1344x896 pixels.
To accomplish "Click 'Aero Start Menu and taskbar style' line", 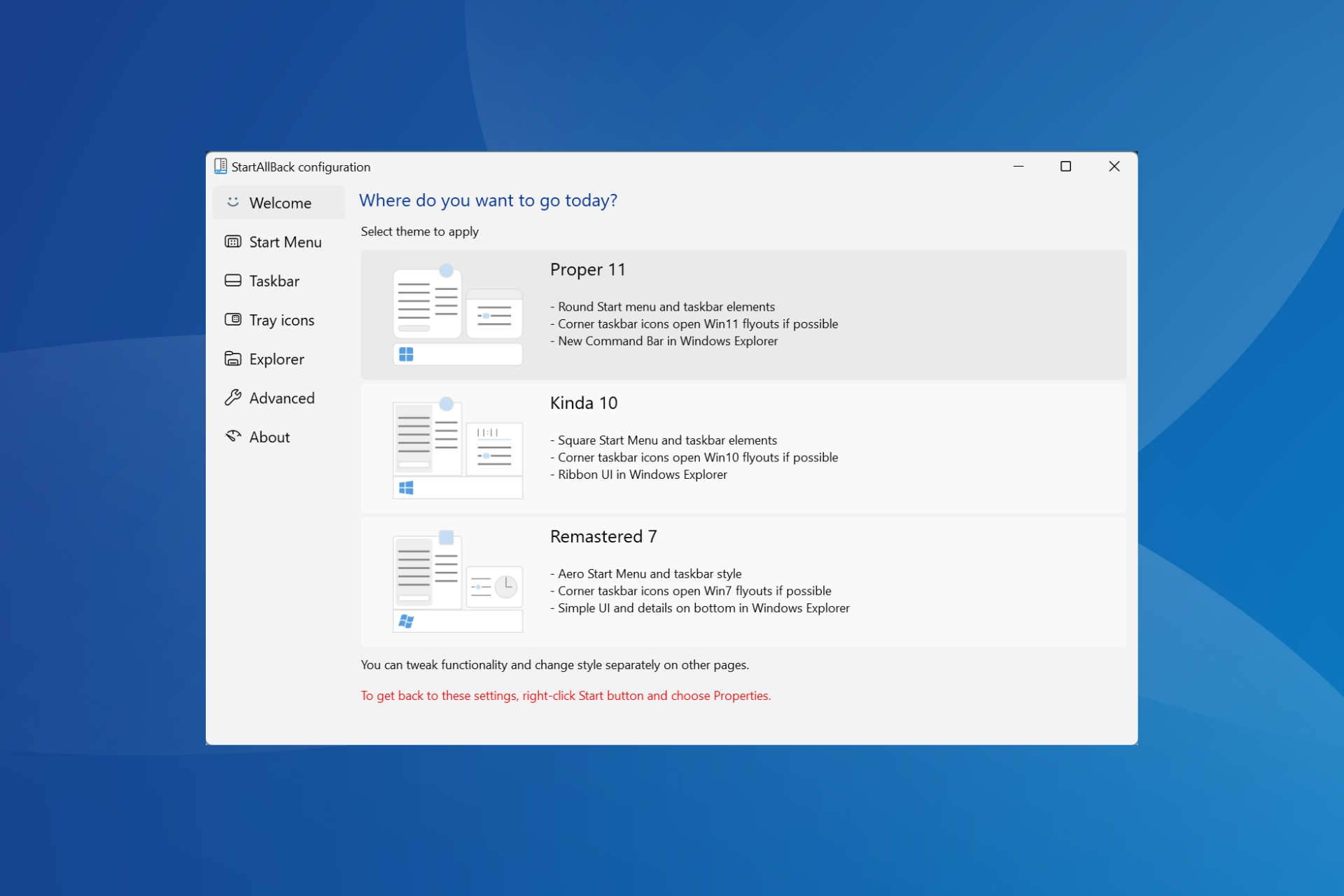I will tap(645, 574).
